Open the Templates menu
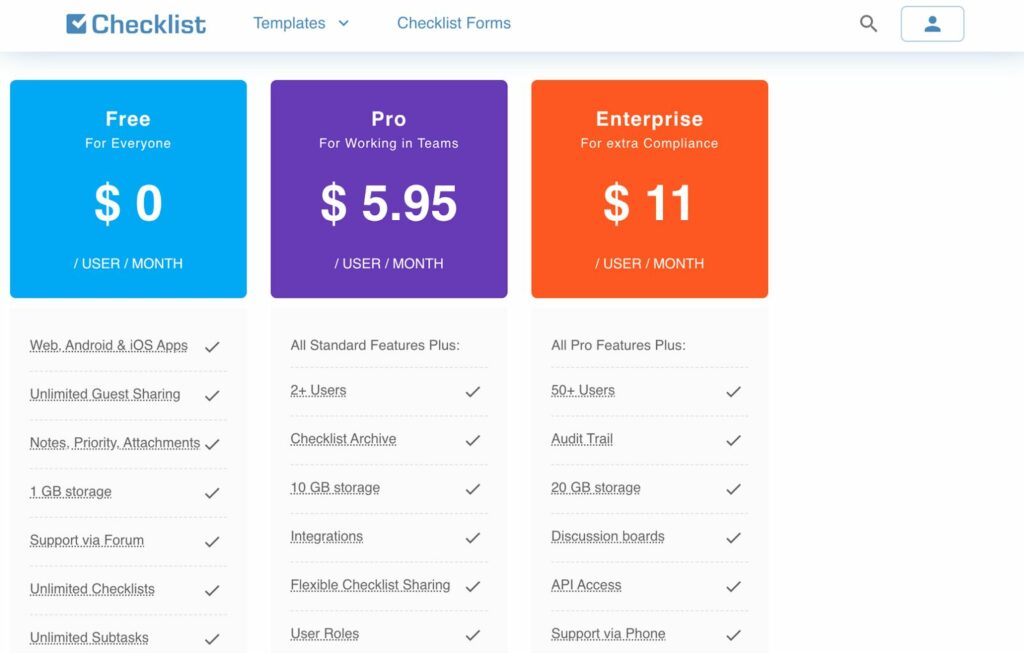Viewport: 1024px width, 653px height. coord(289,23)
